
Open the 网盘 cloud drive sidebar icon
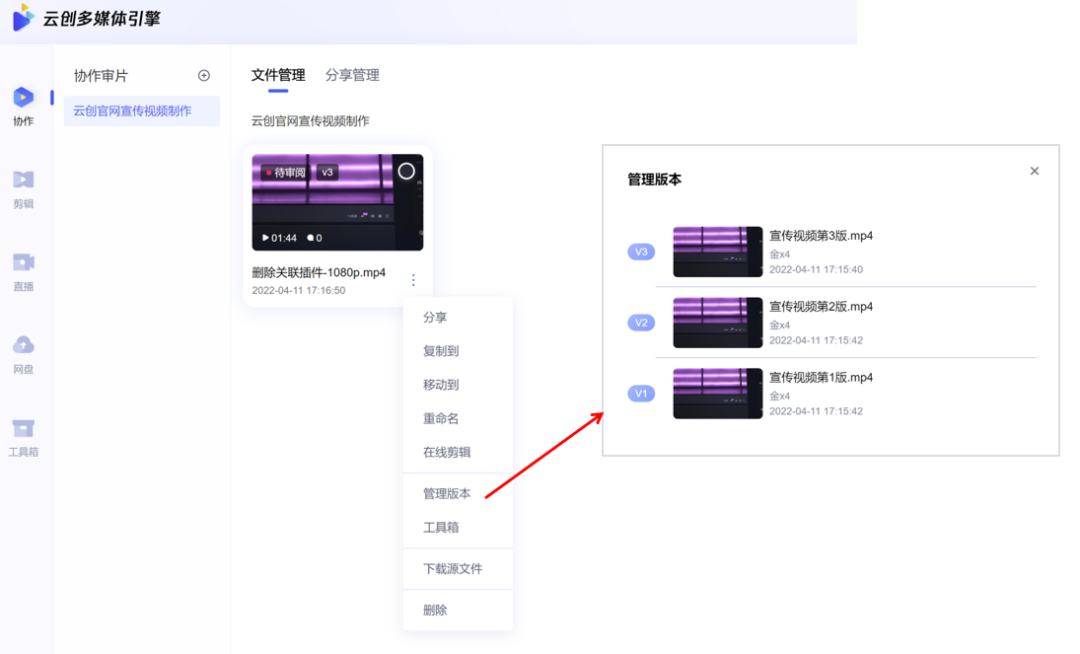(x=23, y=346)
